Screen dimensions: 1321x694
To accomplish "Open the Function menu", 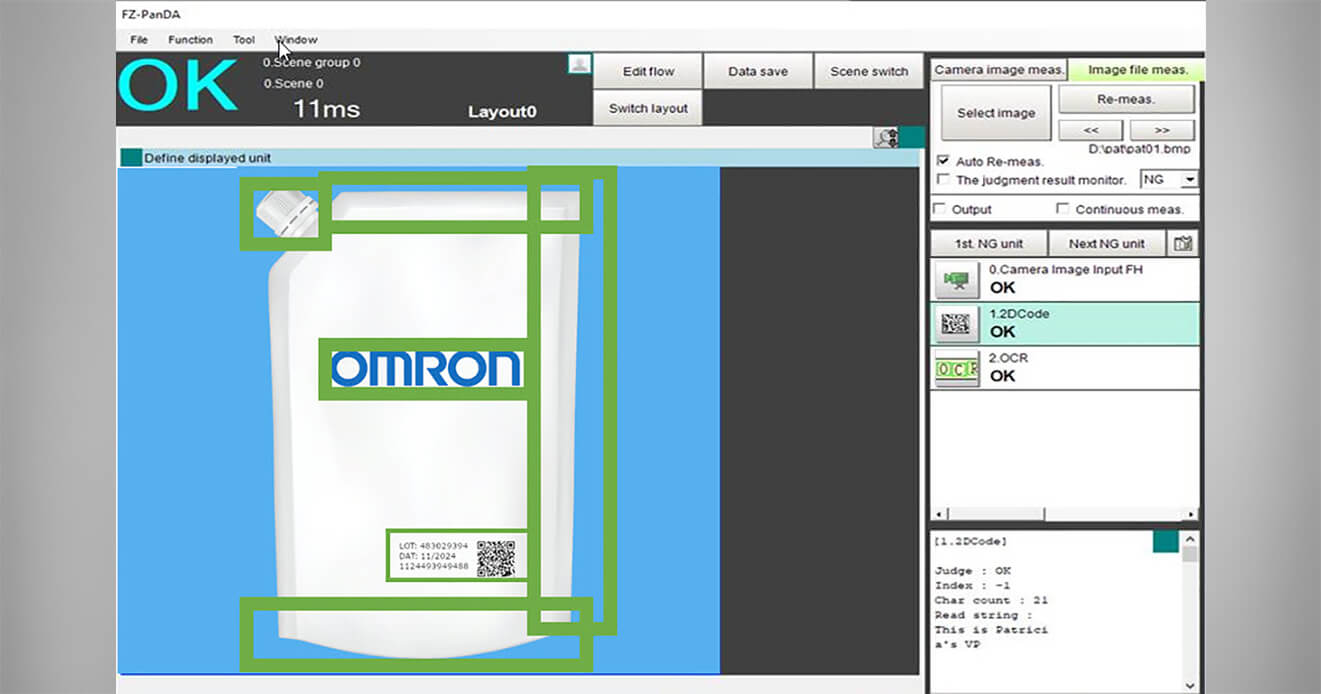I will pos(190,40).
